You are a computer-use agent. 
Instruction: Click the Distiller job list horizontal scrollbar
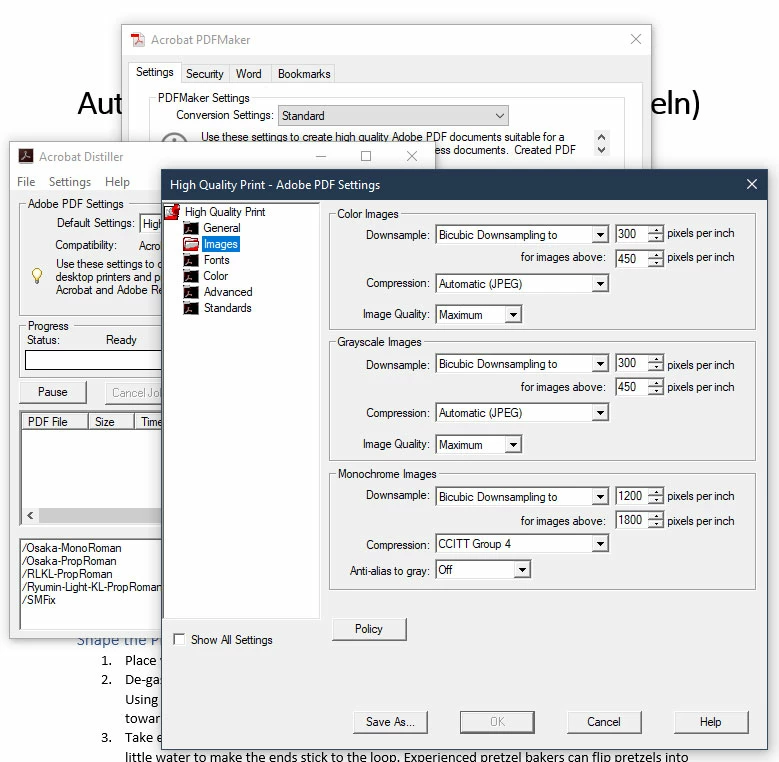(x=100, y=515)
